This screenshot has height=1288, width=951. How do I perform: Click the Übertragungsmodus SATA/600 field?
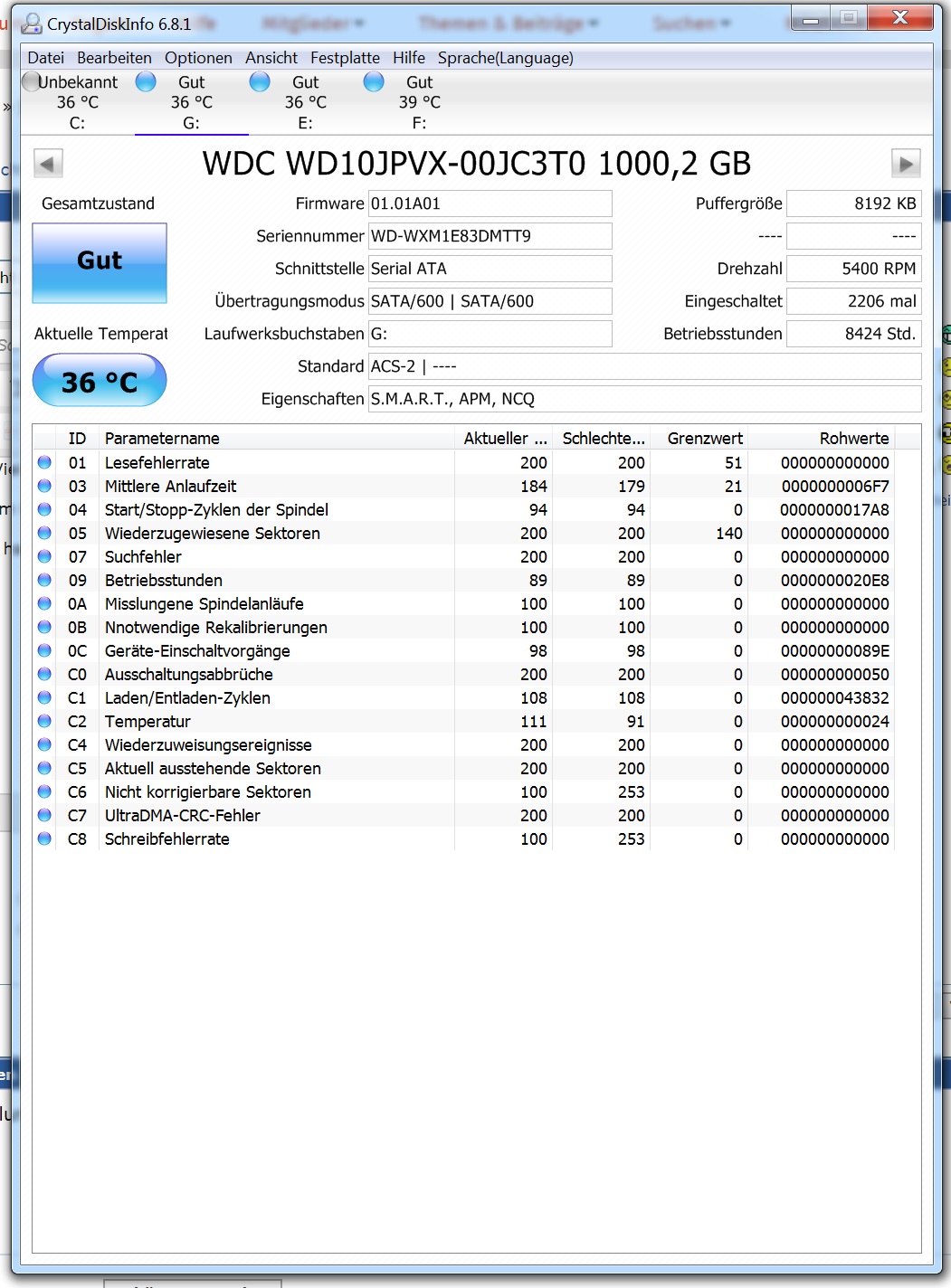(x=490, y=301)
